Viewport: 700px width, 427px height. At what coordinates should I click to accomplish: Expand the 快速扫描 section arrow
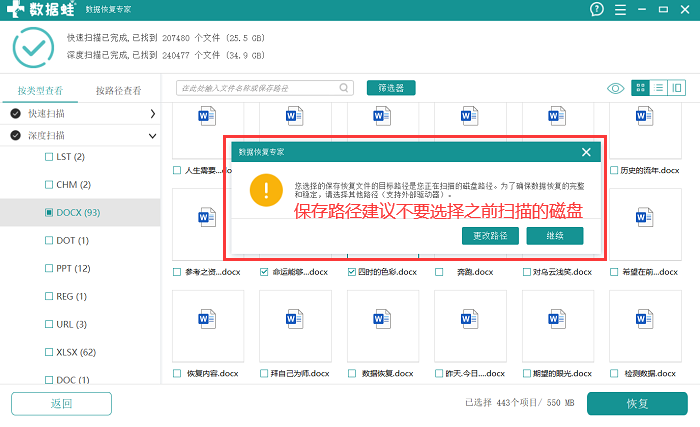152,114
